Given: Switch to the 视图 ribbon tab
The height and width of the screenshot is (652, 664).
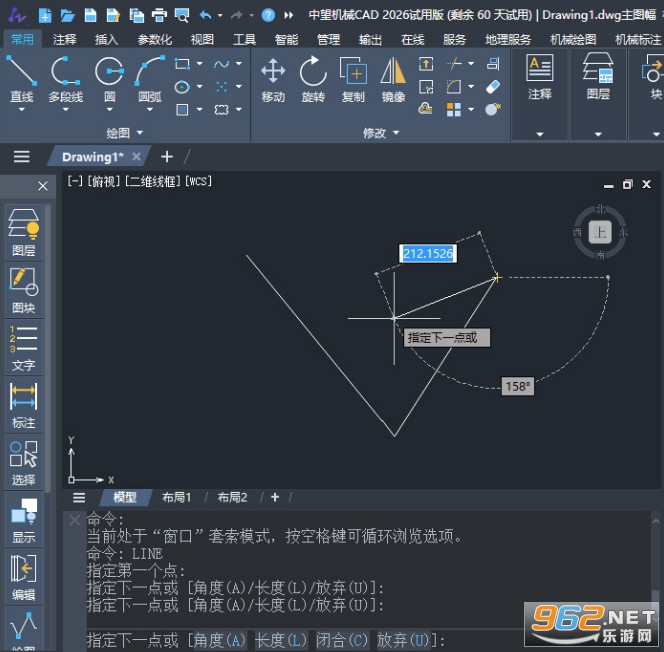Looking at the screenshot, I should (202, 40).
